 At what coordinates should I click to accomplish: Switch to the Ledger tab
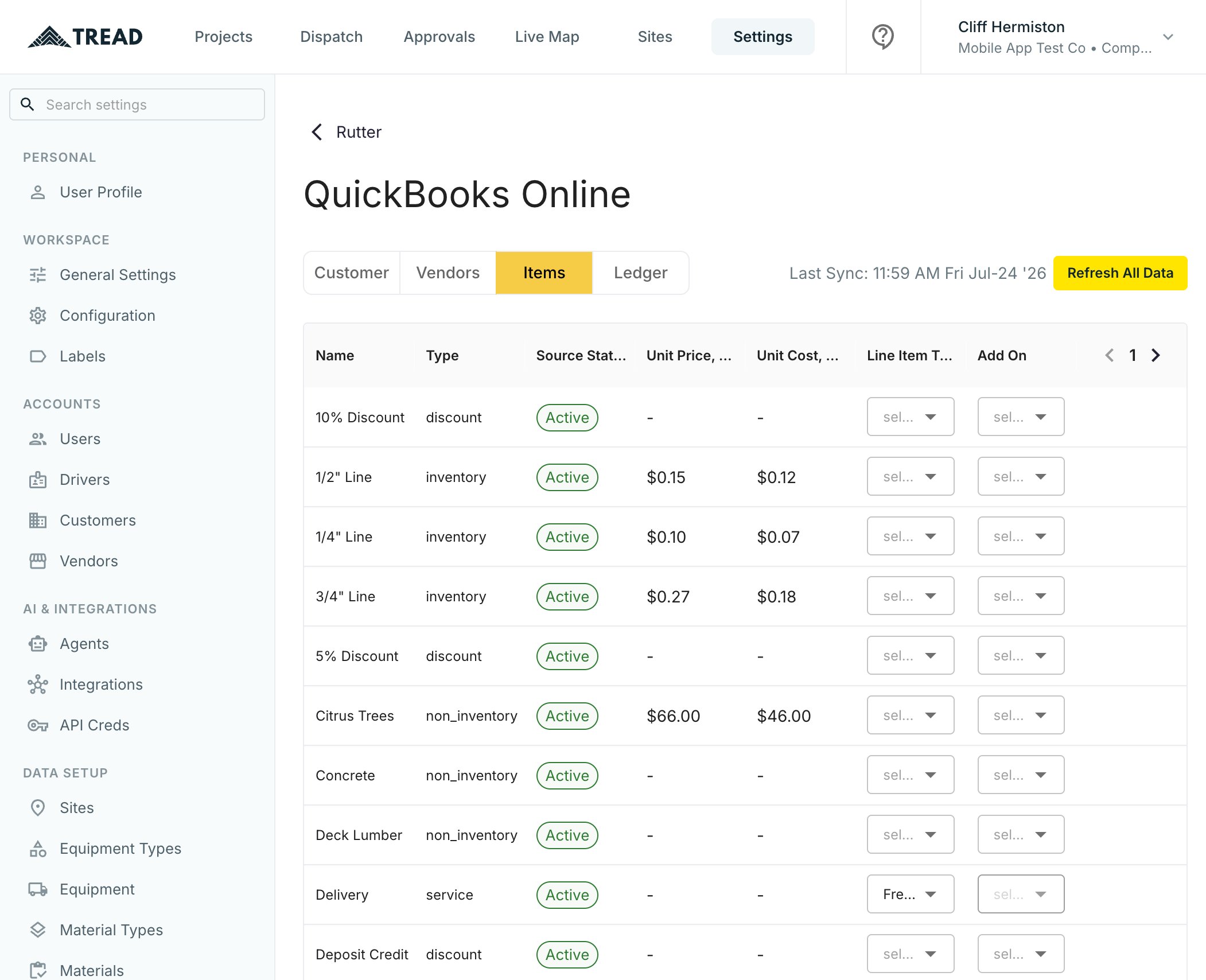pos(640,273)
